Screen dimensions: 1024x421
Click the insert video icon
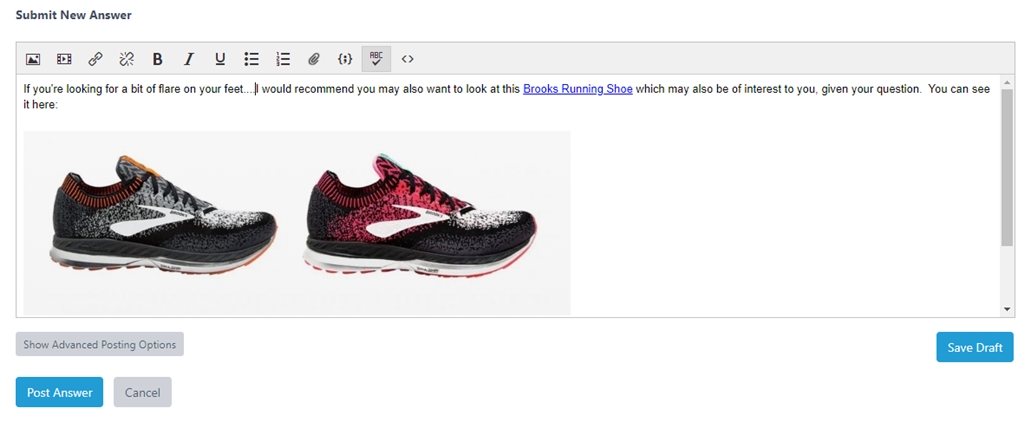pos(64,59)
